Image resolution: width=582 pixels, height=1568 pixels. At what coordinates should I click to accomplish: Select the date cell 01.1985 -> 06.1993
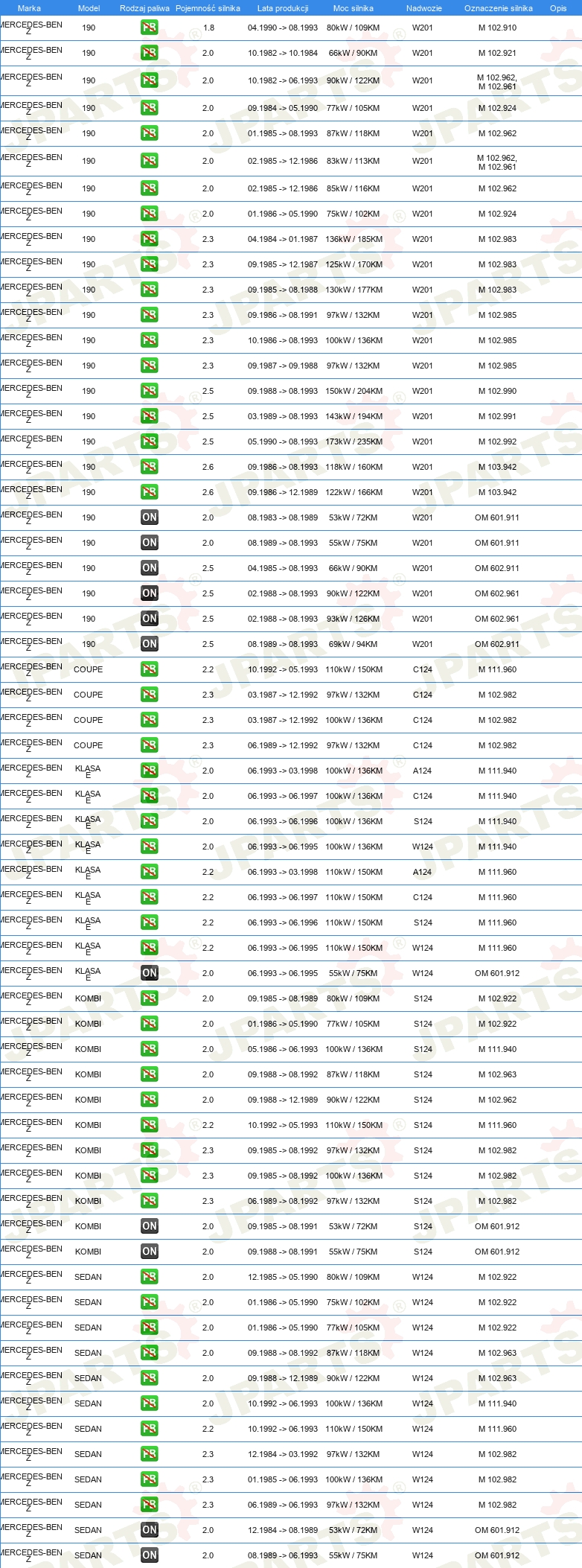coord(283,1479)
